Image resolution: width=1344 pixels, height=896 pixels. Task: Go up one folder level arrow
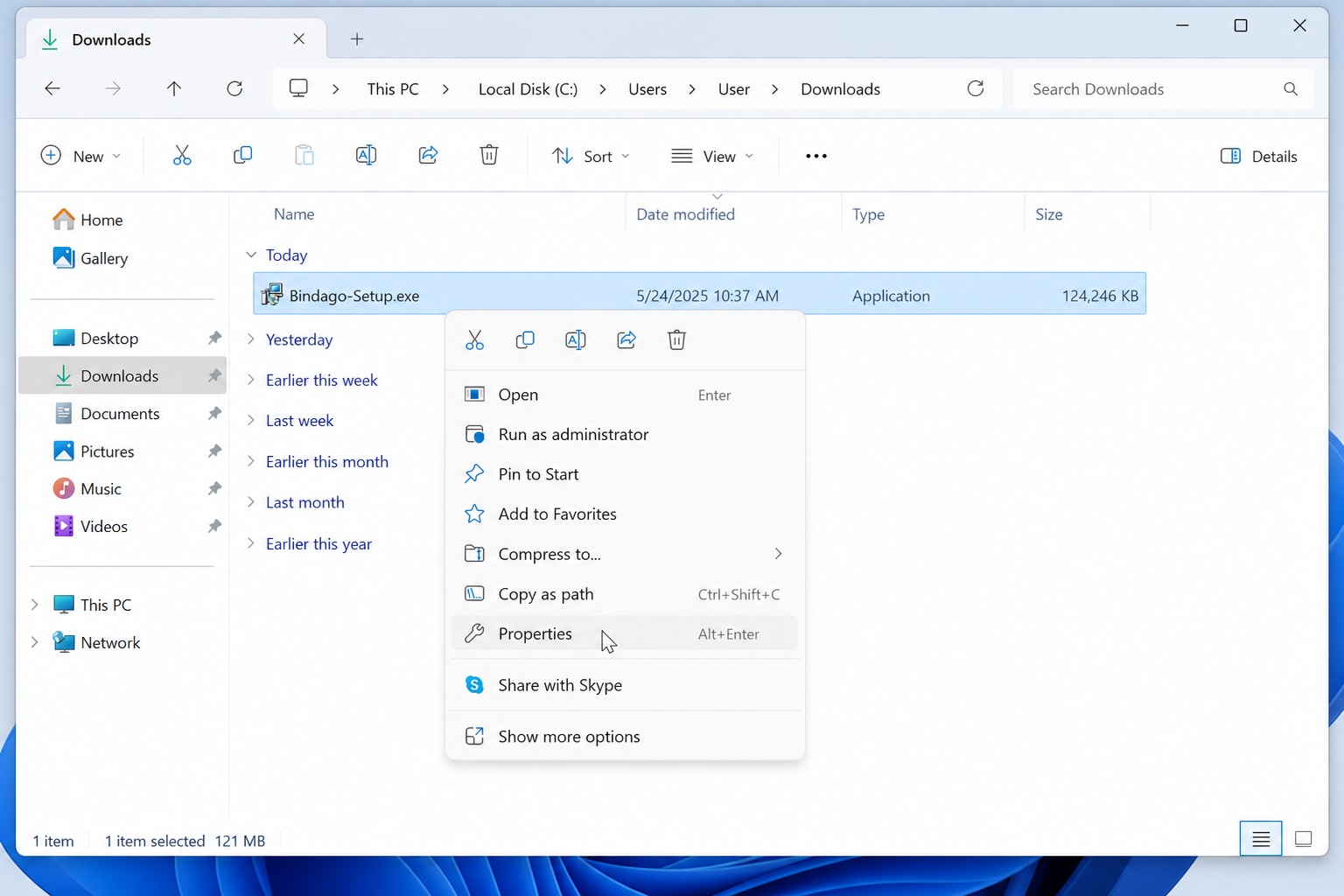click(x=174, y=88)
